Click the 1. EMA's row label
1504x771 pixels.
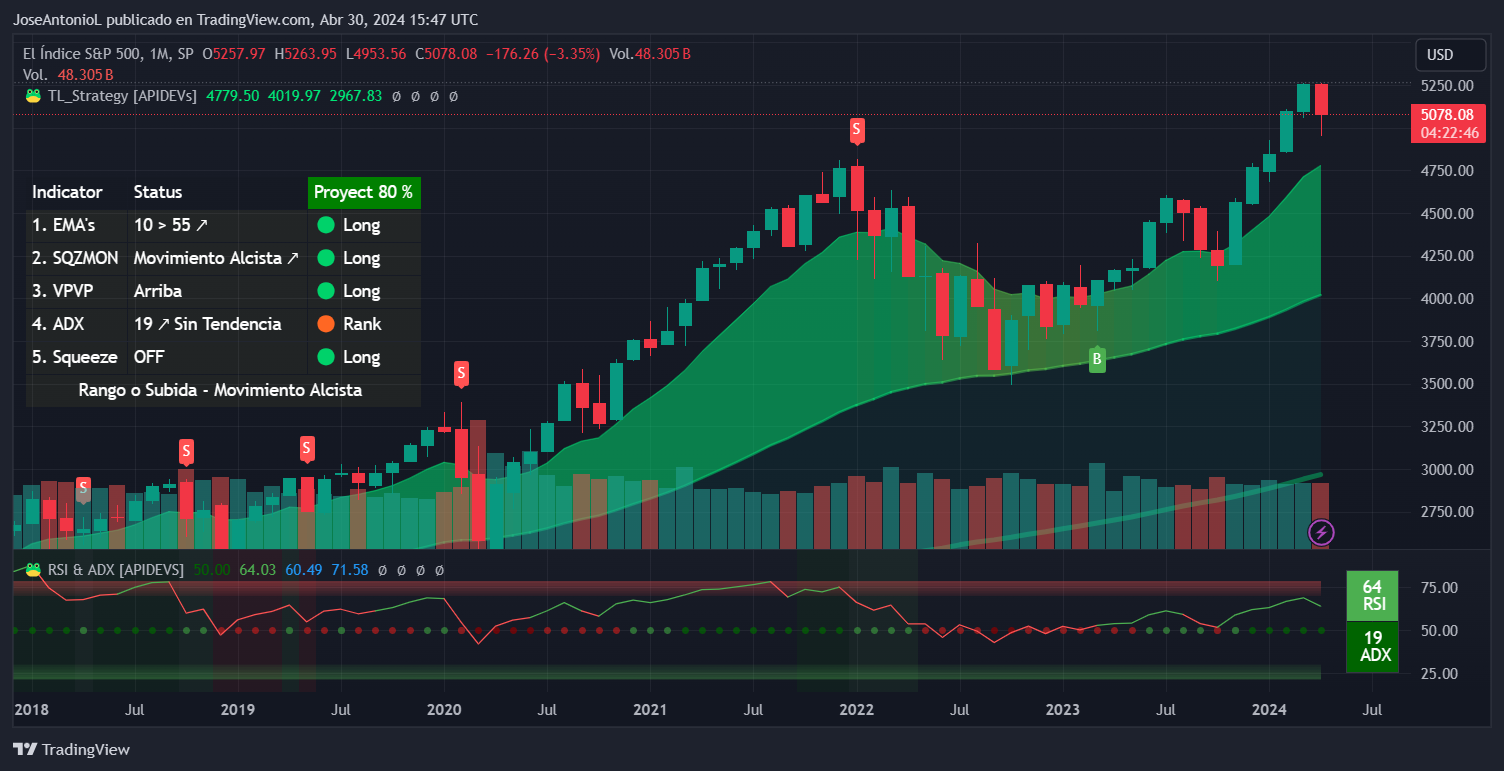(63, 225)
